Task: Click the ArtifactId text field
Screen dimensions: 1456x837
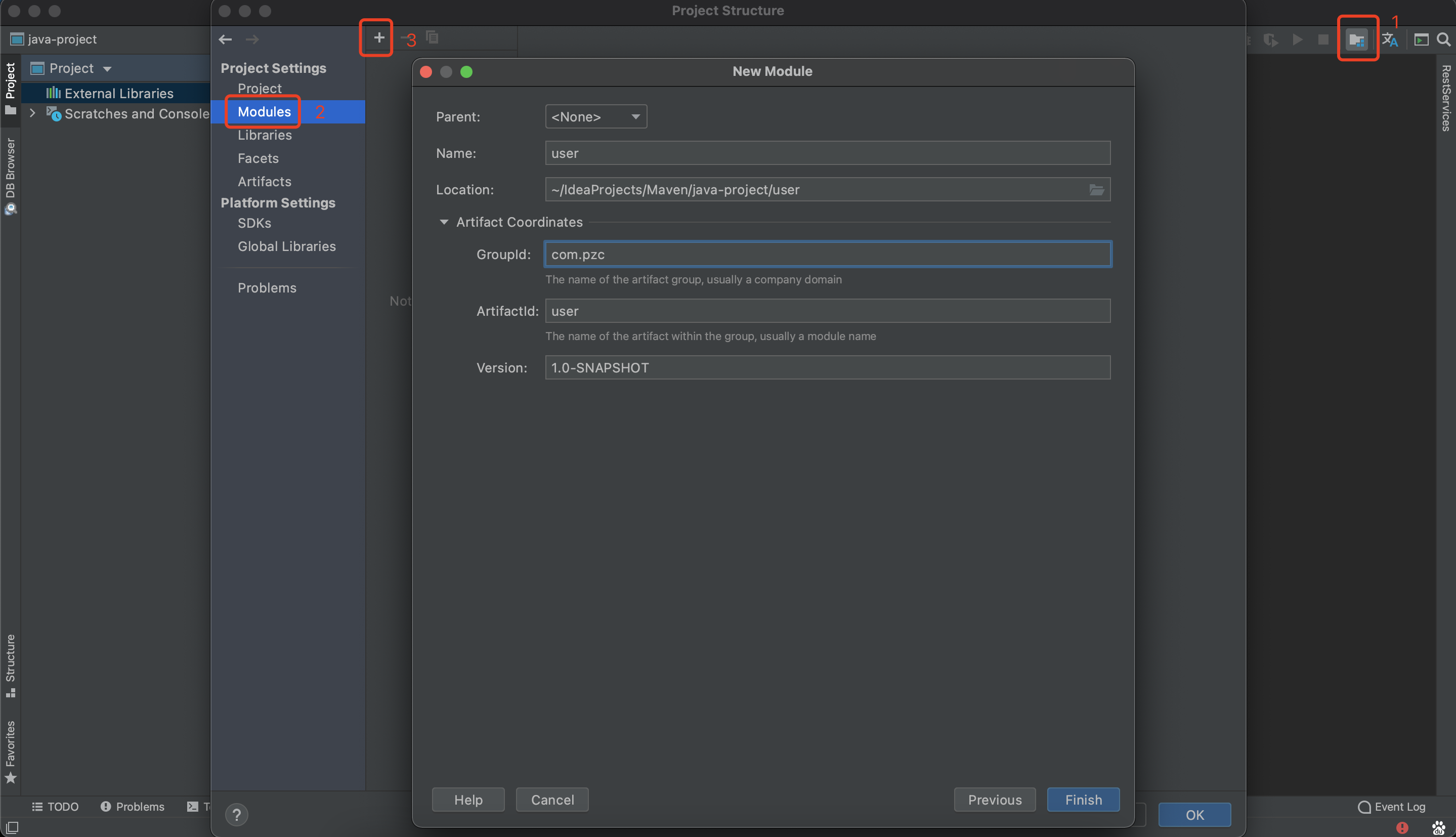Action: click(827, 311)
